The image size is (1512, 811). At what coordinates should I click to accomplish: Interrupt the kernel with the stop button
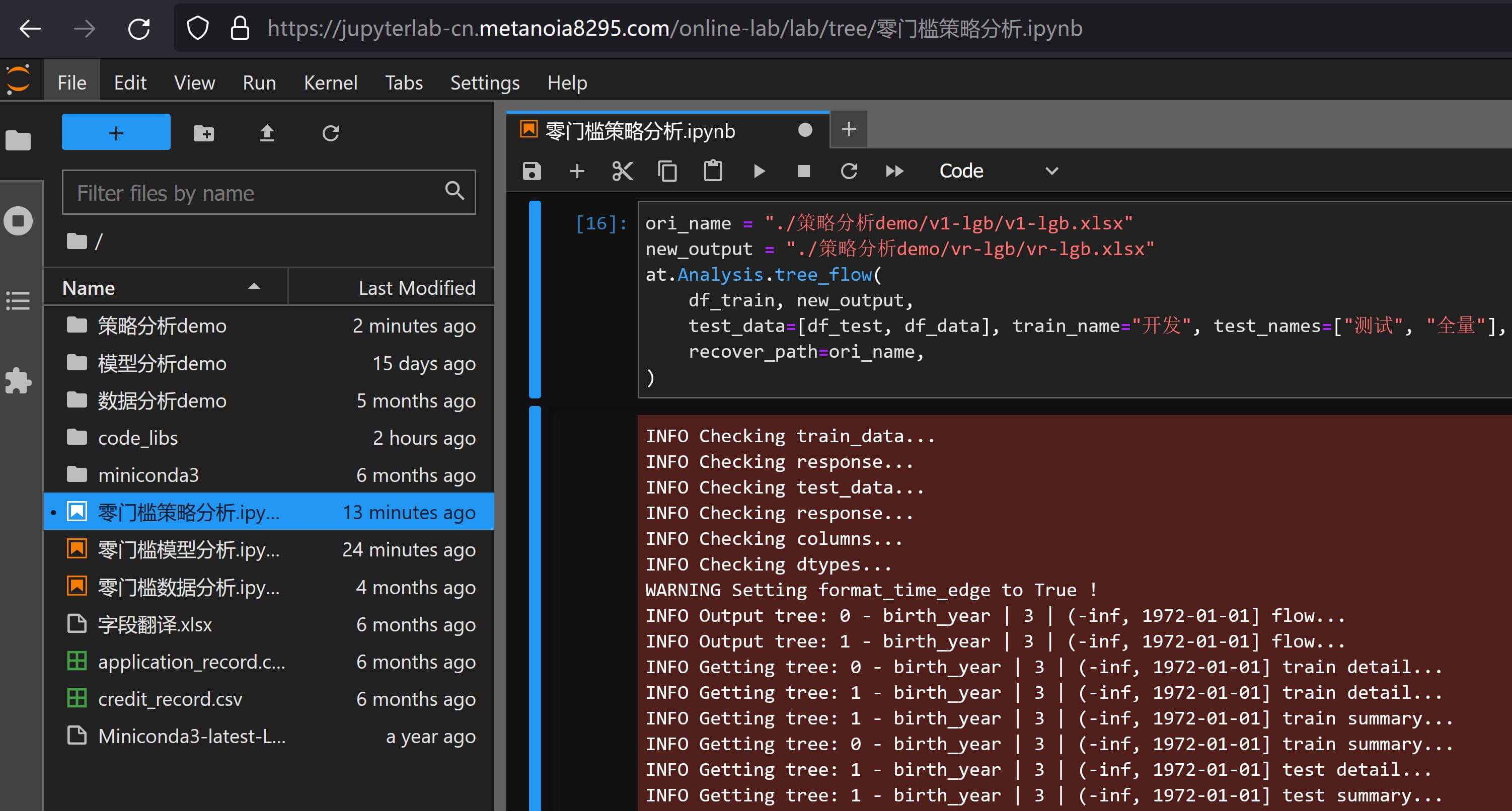click(x=803, y=171)
